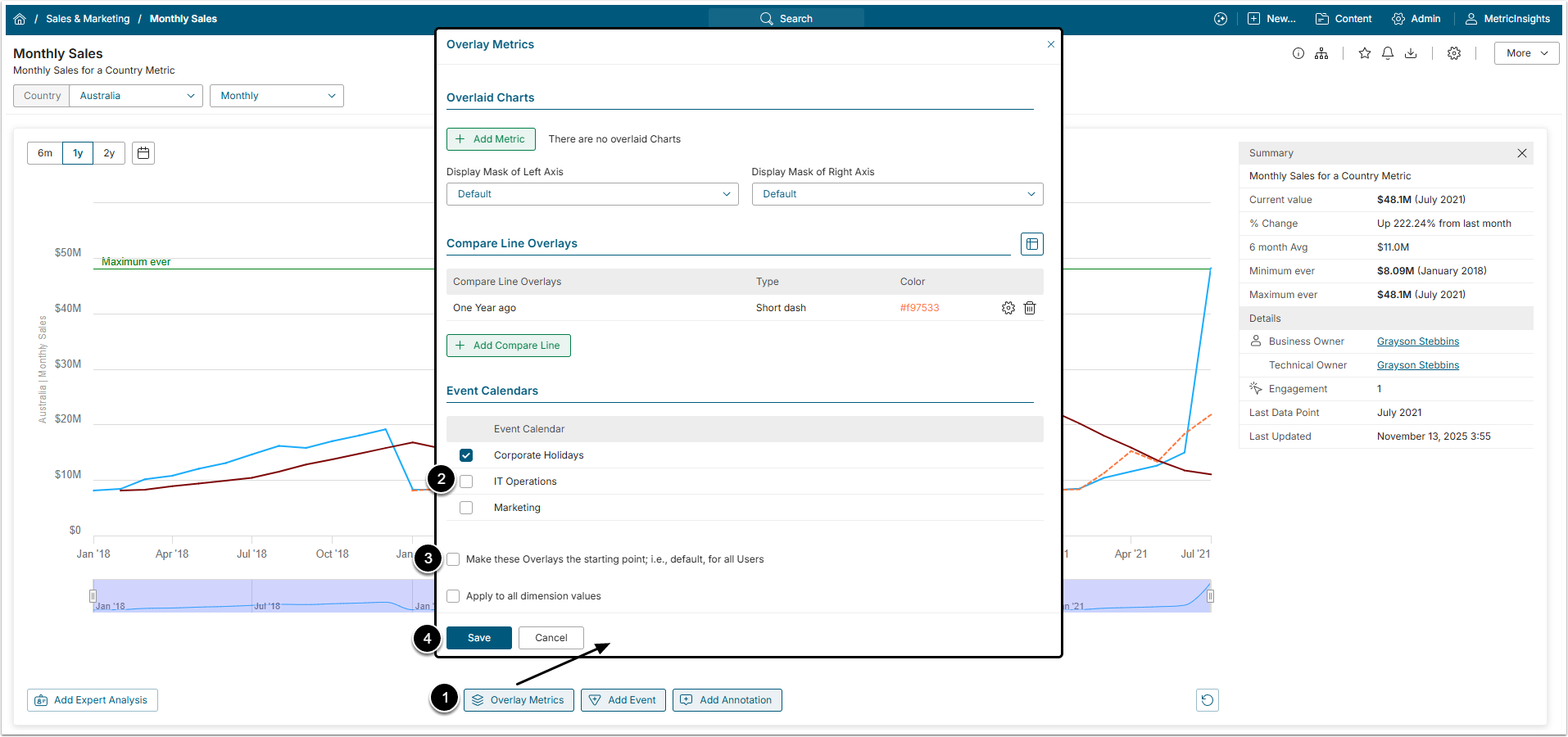Switch to the 6m time range
Screen dimensions: 1568x737
click(45, 153)
